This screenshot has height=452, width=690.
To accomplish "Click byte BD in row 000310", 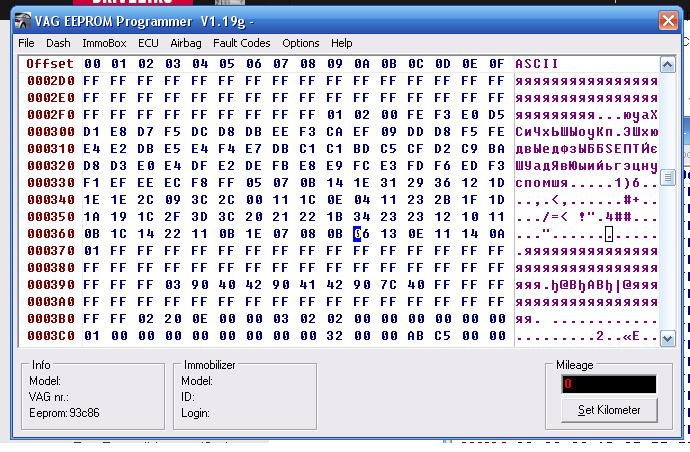I will (362, 149).
